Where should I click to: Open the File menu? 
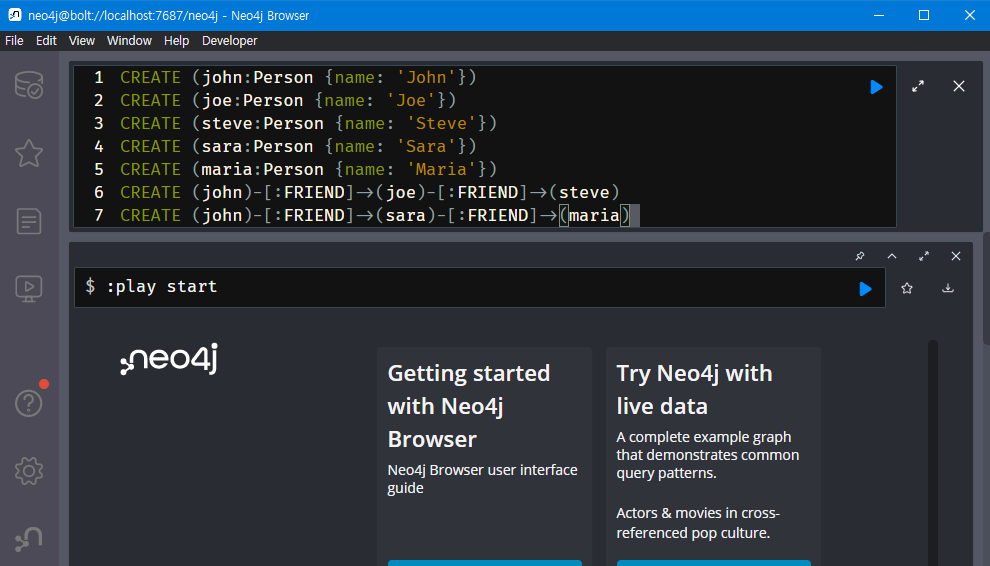(x=14, y=40)
